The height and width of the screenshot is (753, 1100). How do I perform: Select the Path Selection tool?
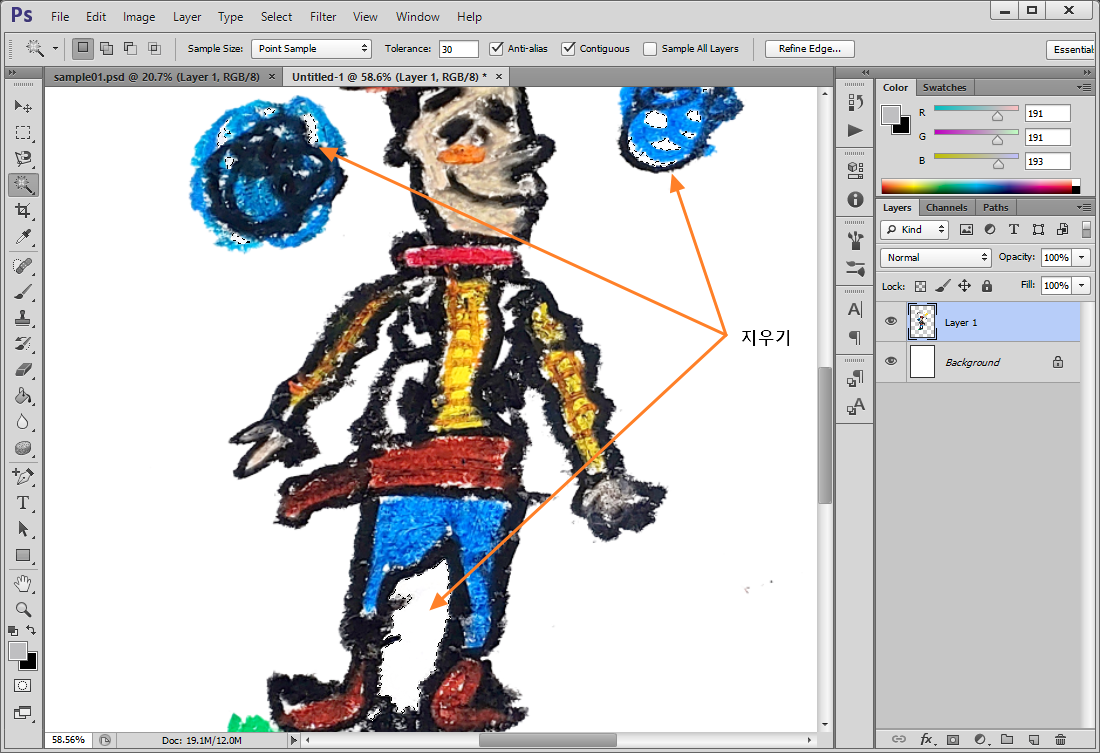(x=22, y=529)
